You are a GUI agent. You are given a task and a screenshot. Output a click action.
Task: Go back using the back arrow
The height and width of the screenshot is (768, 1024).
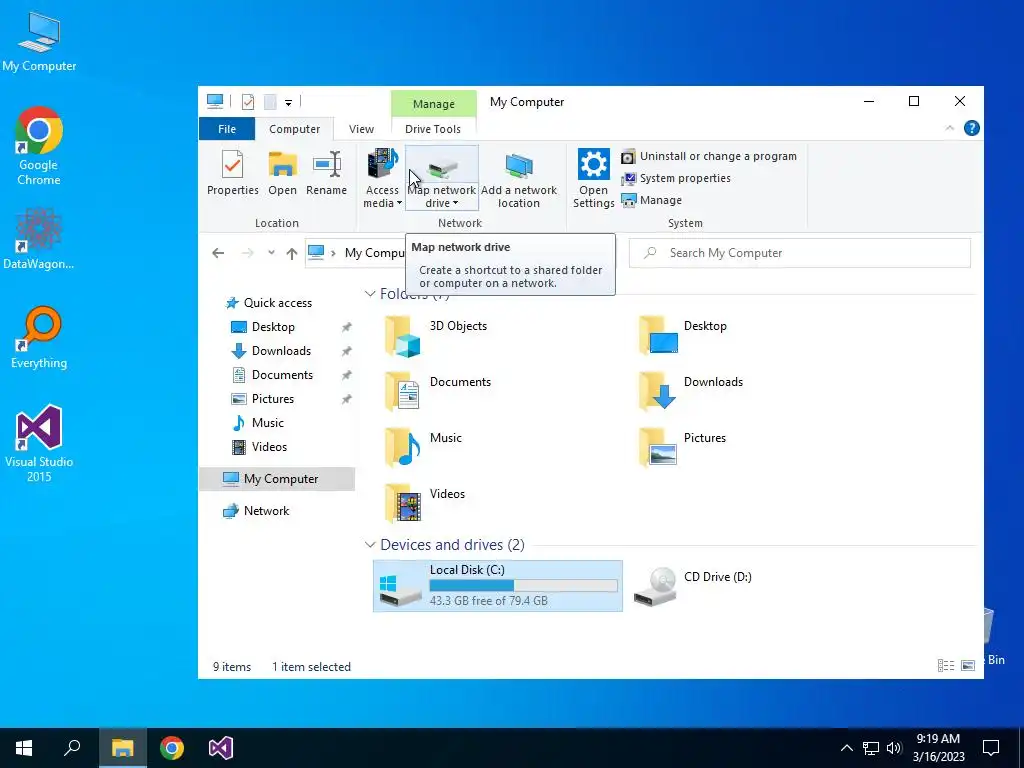[218, 253]
